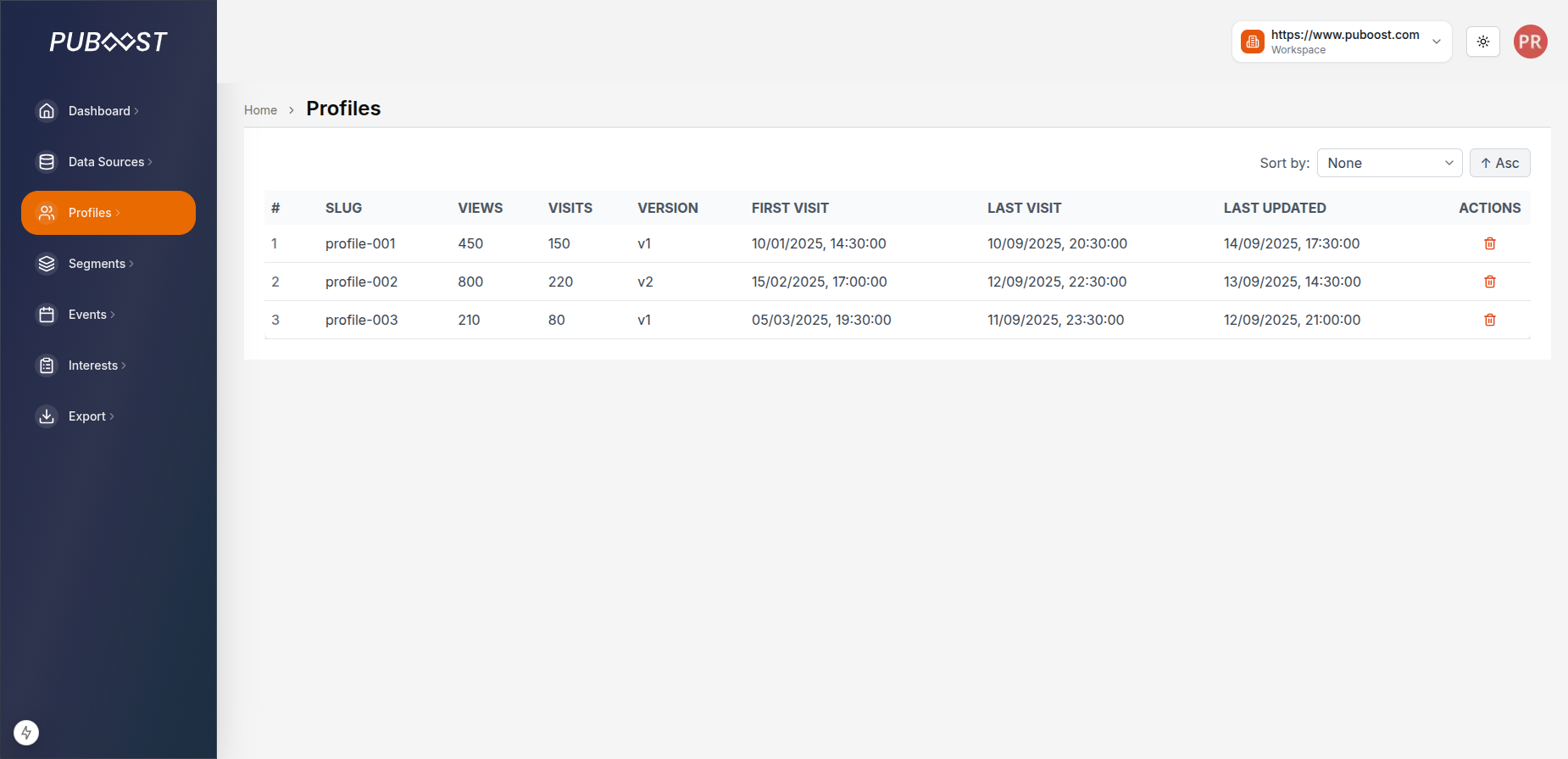
Task: Go to Data Sources in sidebar
Action: point(106,162)
